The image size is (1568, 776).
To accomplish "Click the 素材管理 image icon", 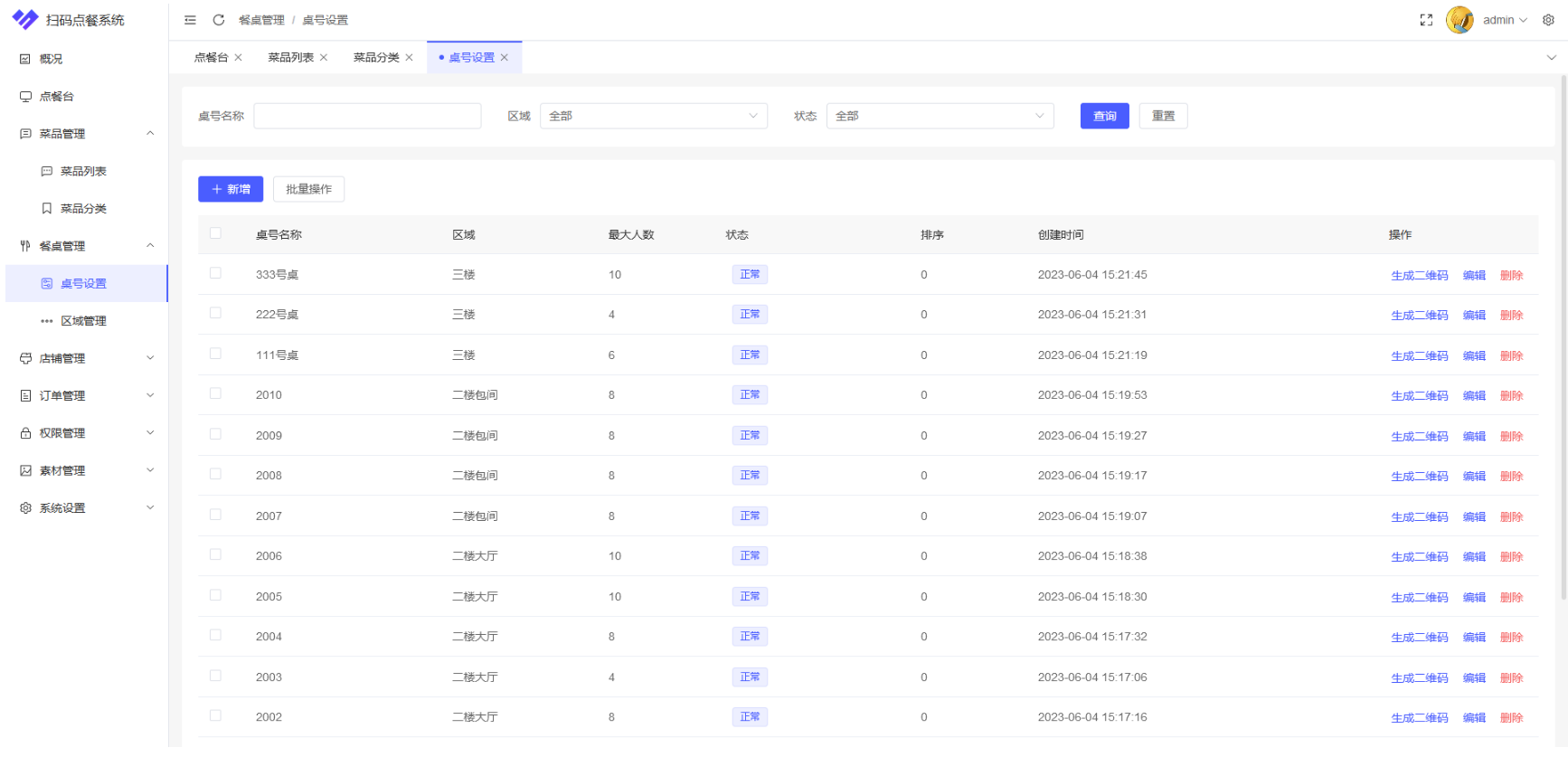I will 25,470.
